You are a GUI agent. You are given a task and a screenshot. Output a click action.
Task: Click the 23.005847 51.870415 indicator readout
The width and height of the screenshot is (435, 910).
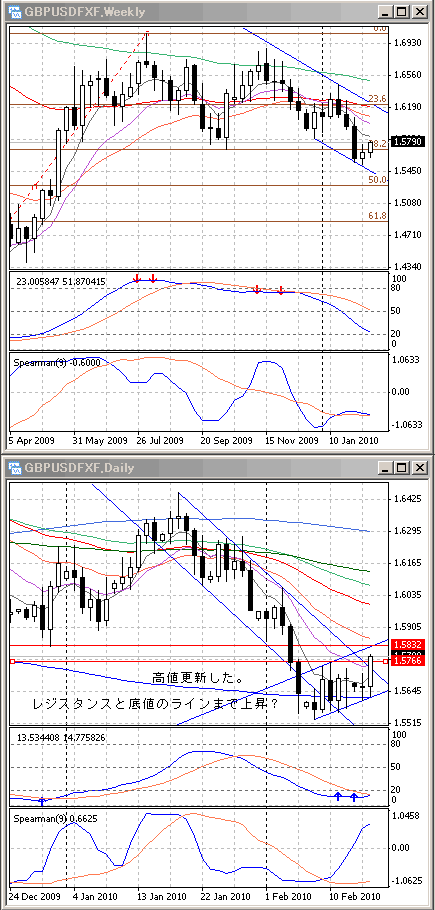[x=61, y=281]
